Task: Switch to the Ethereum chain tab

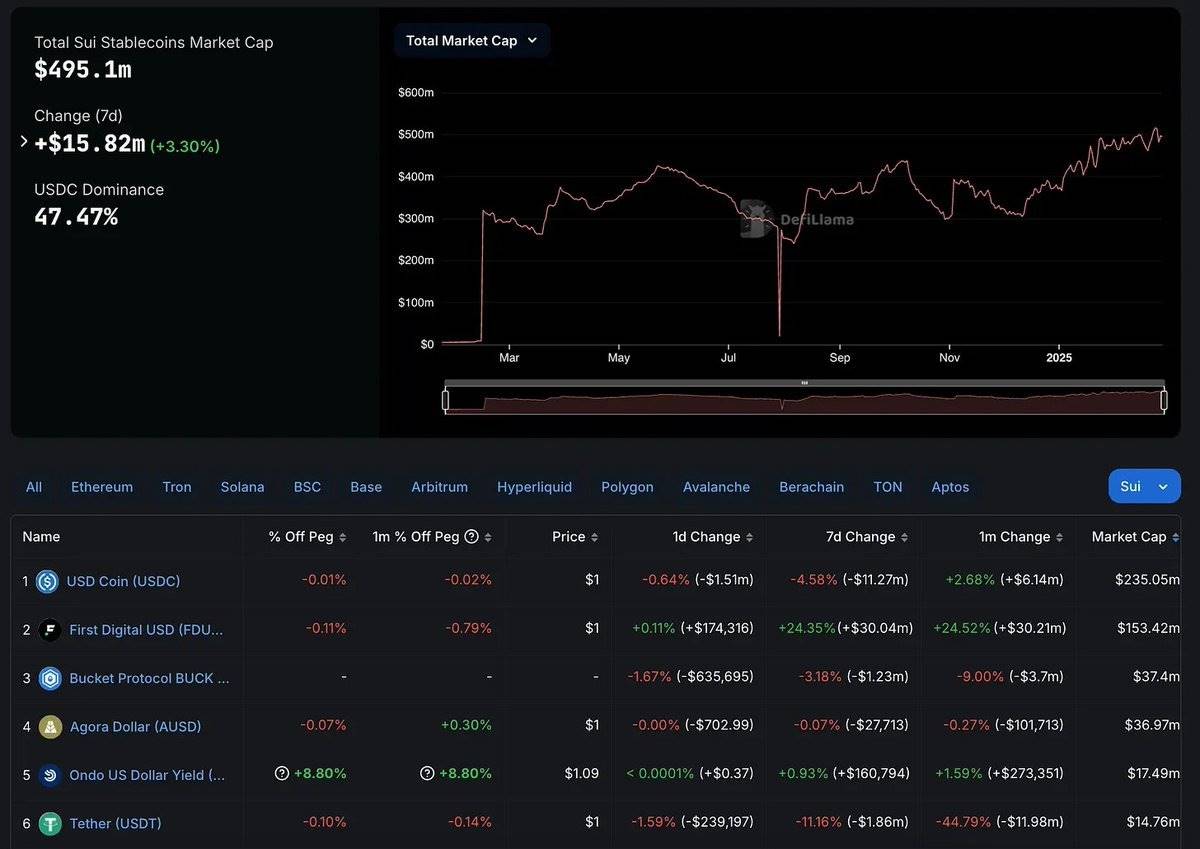Action: (x=101, y=487)
